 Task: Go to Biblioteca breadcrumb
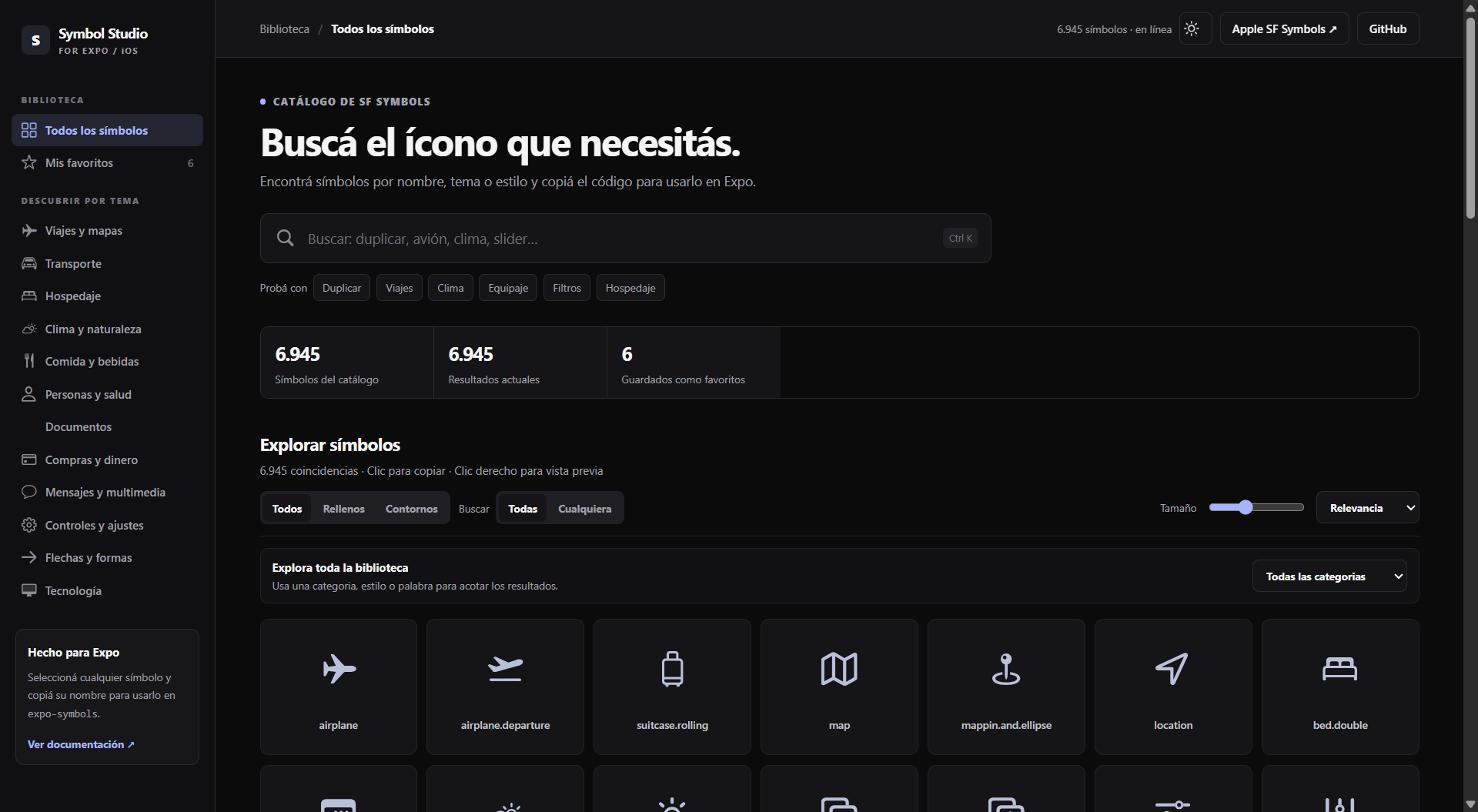(284, 28)
